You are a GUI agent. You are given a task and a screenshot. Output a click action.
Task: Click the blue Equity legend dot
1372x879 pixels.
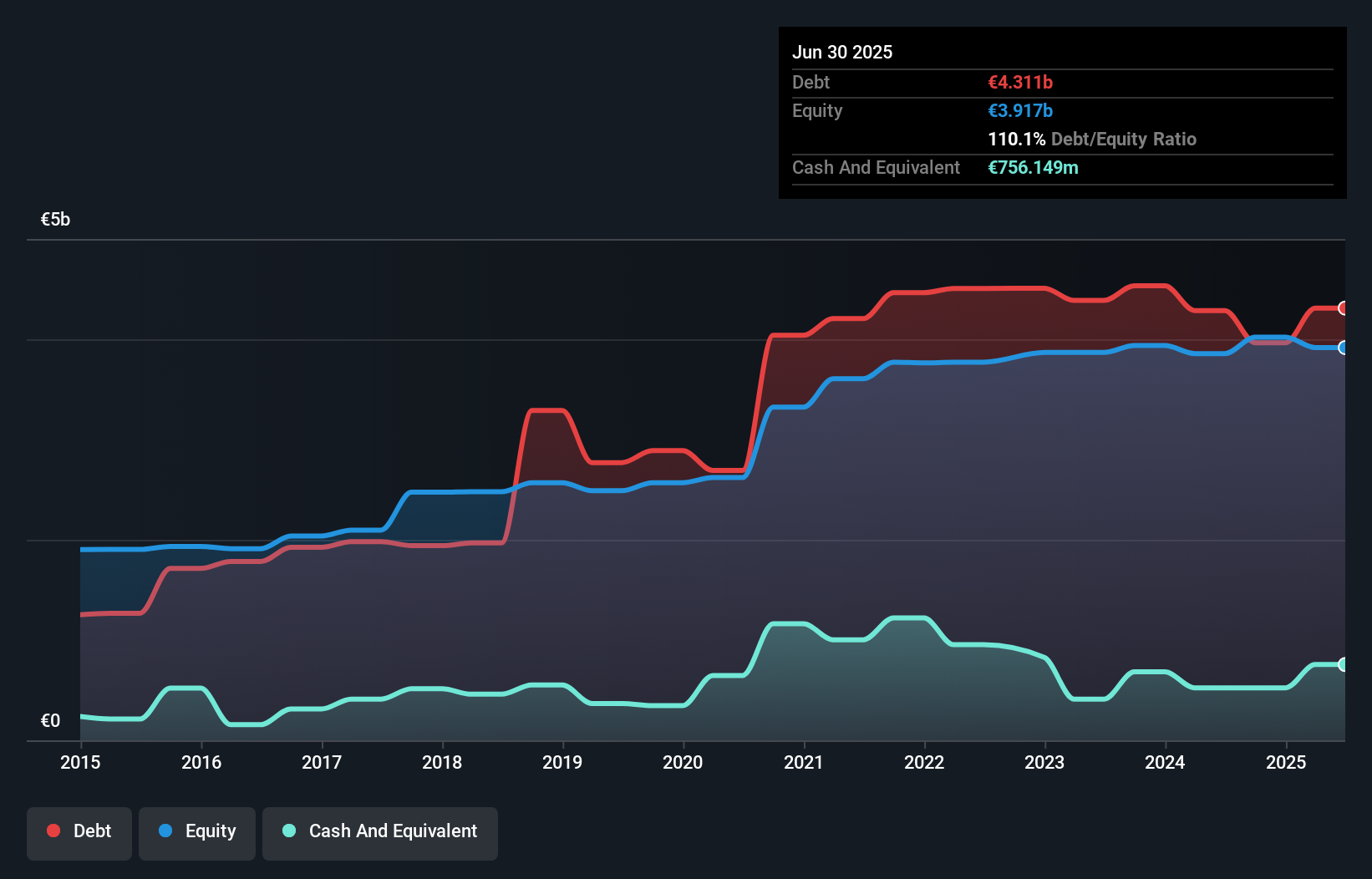165,831
